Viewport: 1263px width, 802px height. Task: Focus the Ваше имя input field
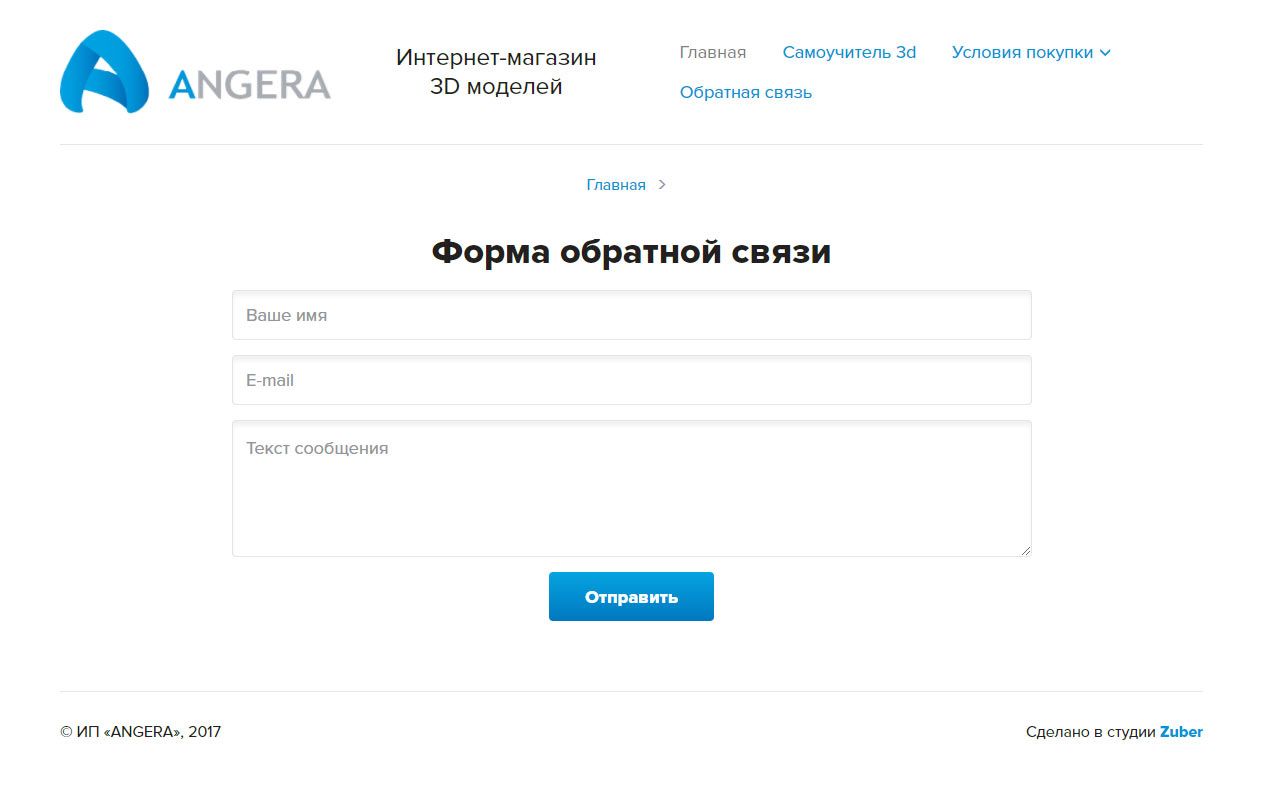(x=631, y=316)
